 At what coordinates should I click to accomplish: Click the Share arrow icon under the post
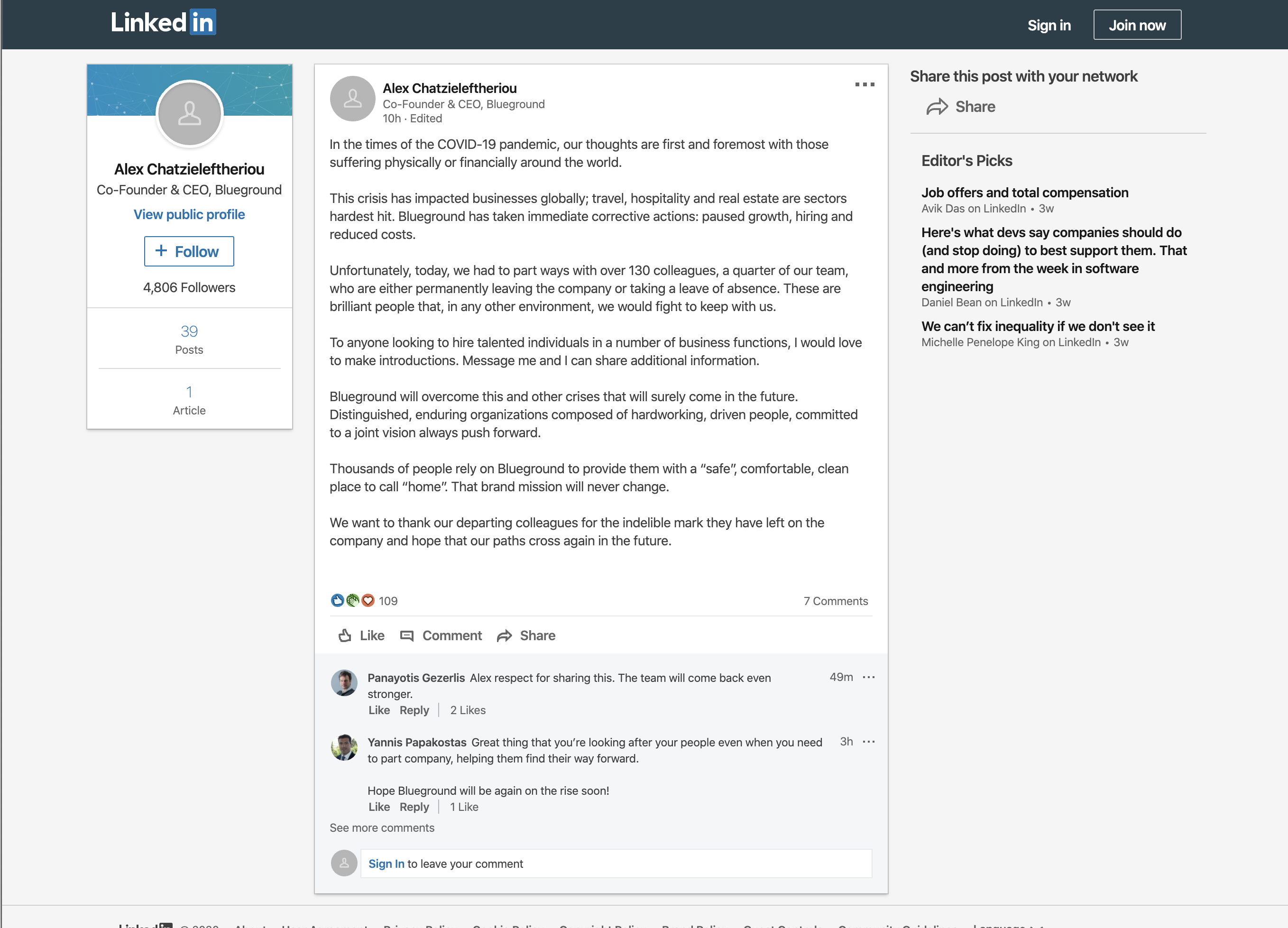(504, 635)
